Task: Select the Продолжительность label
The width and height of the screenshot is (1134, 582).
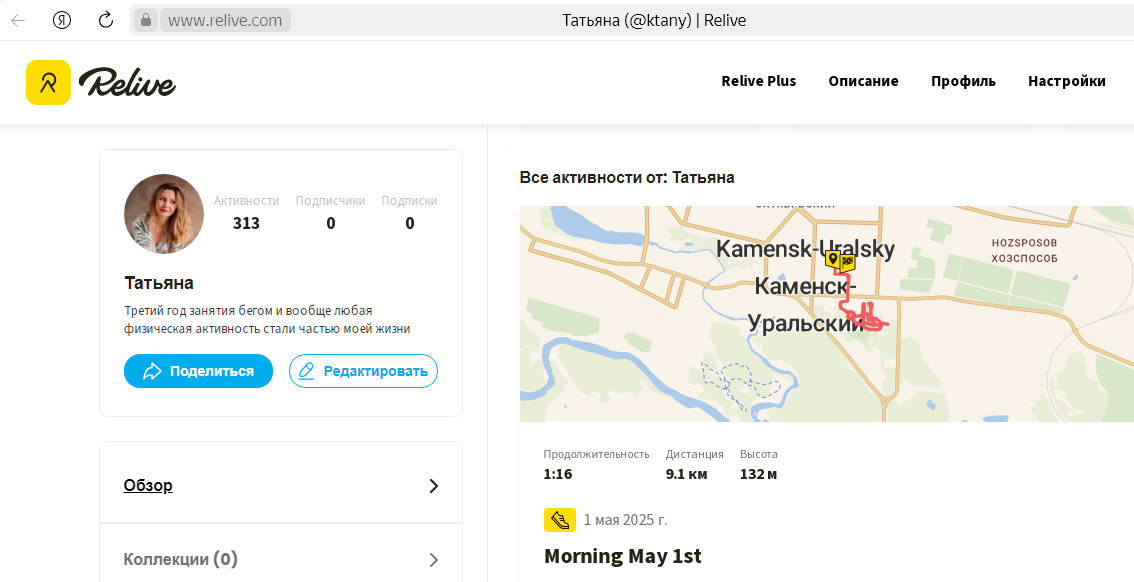Action: click(x=597, y=454)
